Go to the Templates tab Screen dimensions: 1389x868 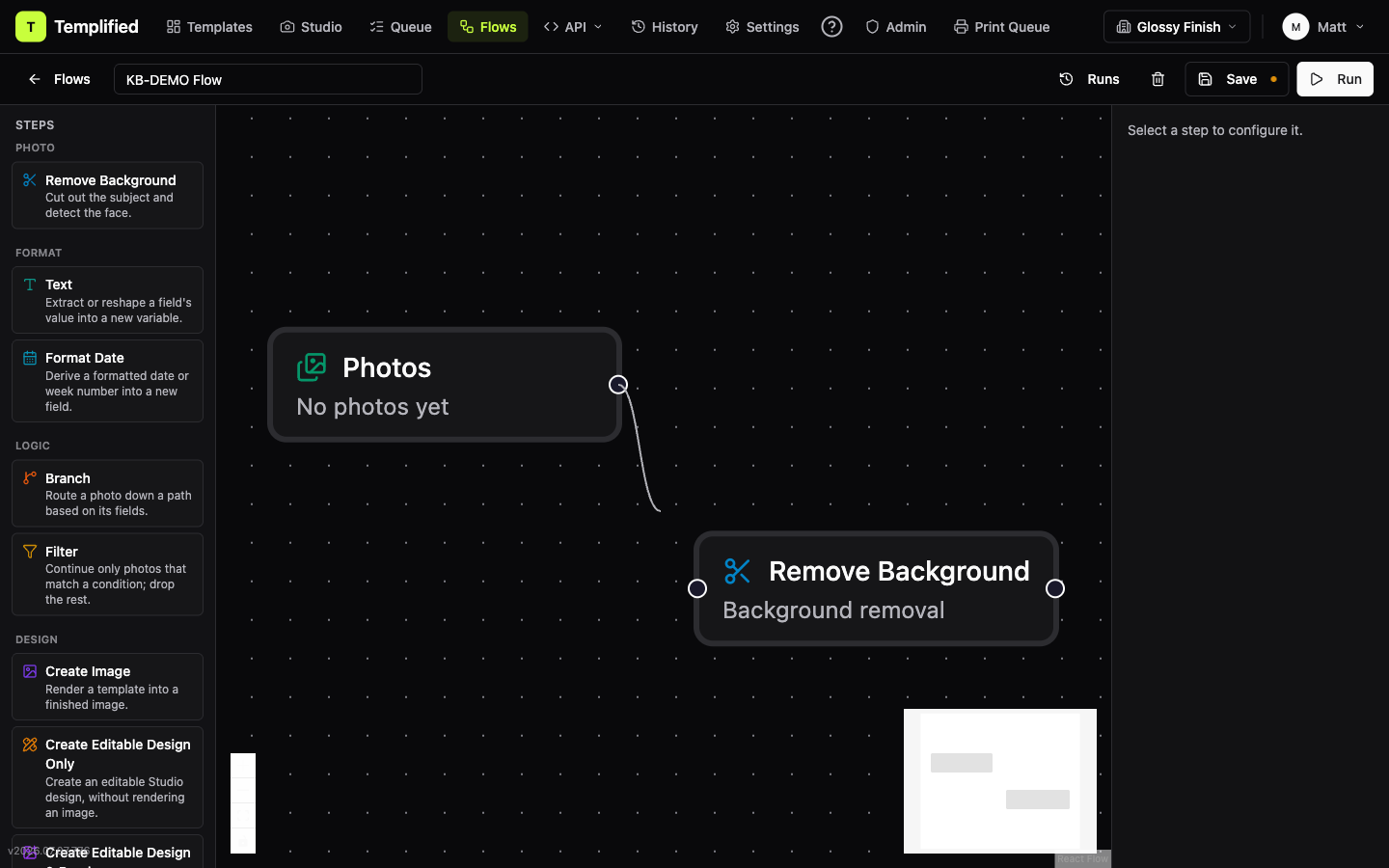click(209, 27)
